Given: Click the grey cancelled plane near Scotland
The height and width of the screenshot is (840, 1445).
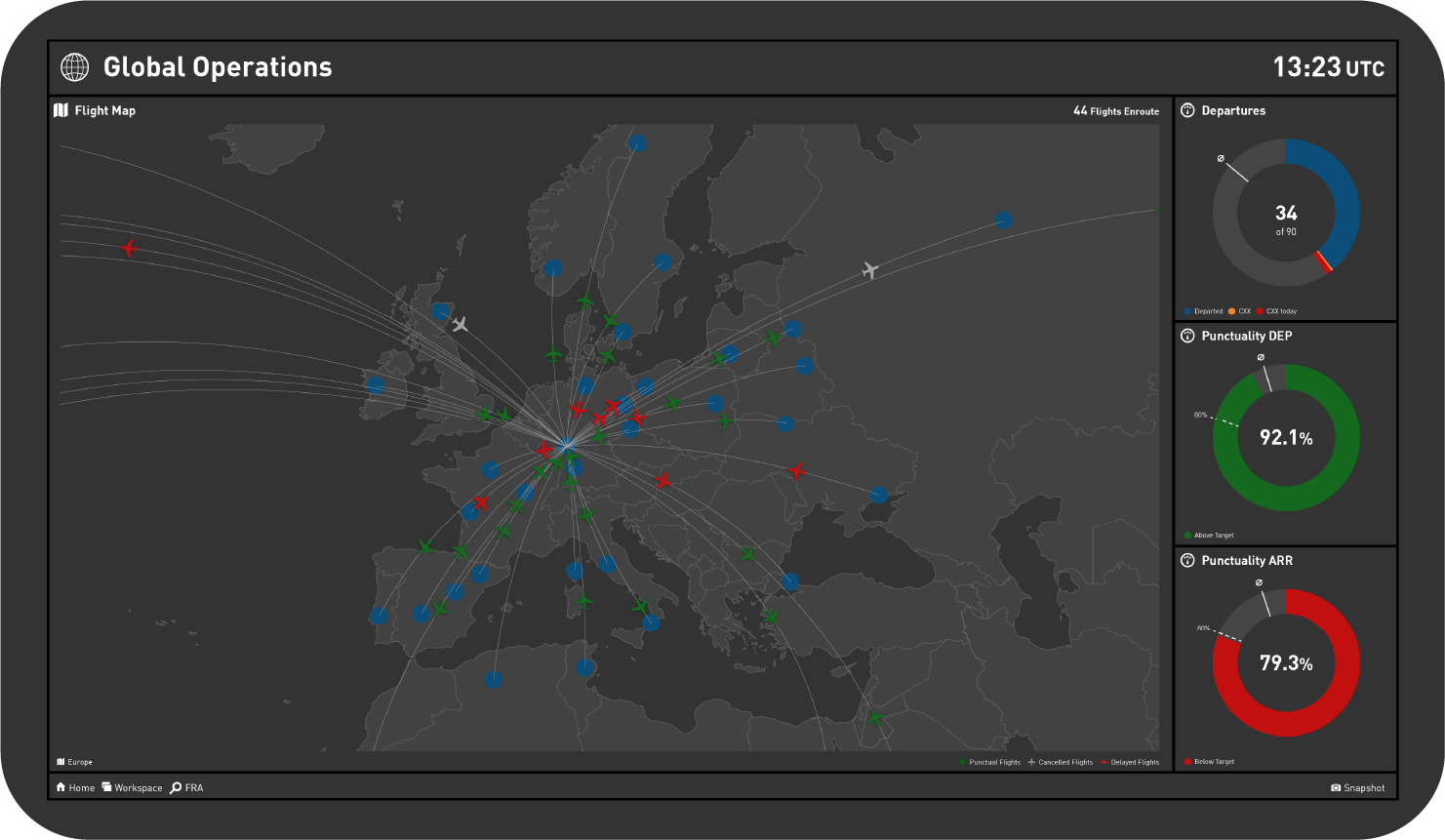Looking at the screenshot, I should [460, 323].
